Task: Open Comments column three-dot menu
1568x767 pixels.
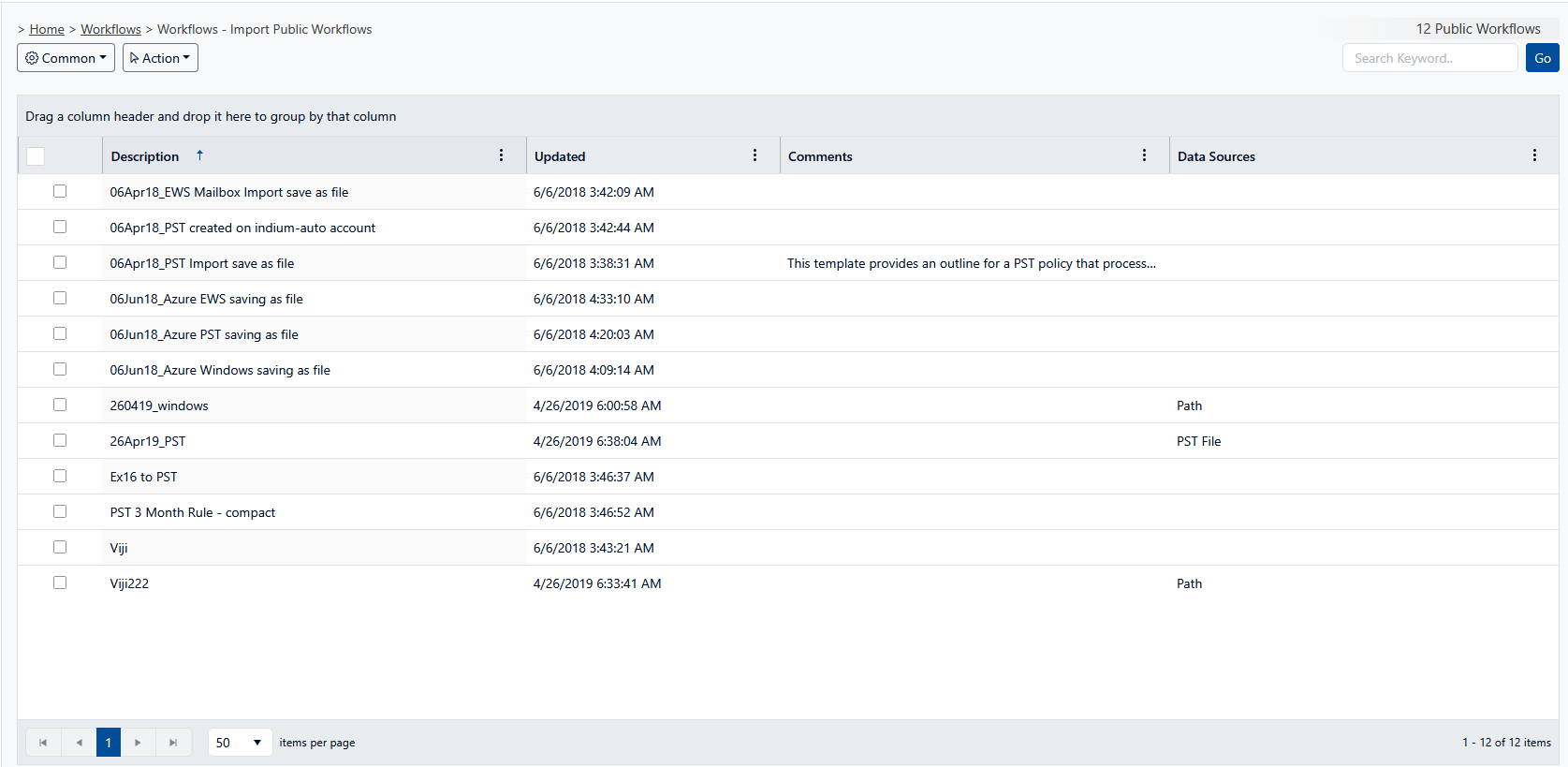Action: click(x=1144, y=155)
